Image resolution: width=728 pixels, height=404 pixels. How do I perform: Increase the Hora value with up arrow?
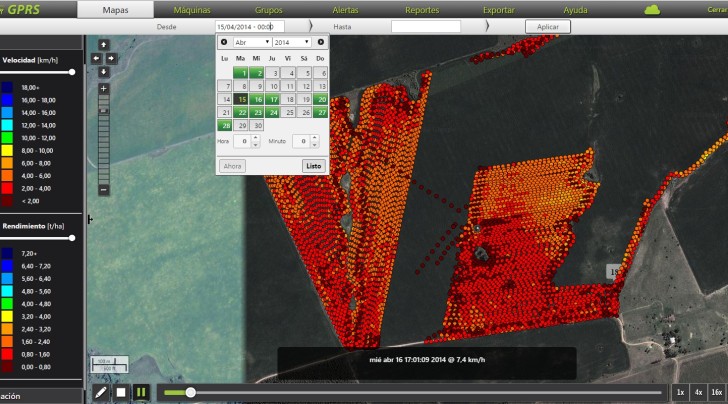pyautogui.click(x=257, y=139)
